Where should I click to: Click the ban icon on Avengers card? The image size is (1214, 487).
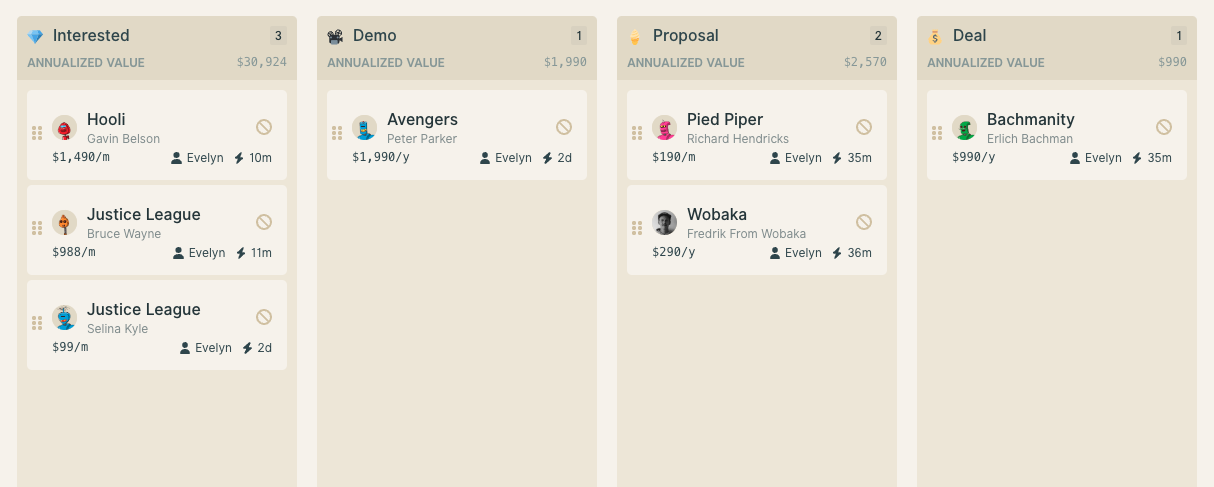[x=564, y=127]
